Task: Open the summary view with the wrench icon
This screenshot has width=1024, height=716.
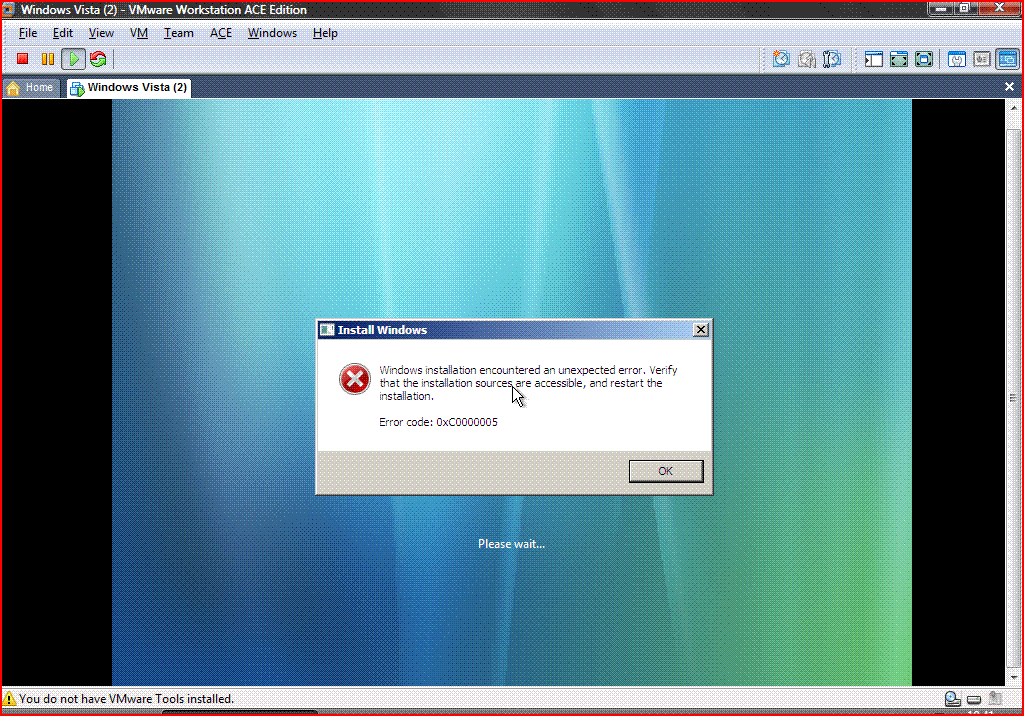Action: pyautogui.click(x=957, y=59)
